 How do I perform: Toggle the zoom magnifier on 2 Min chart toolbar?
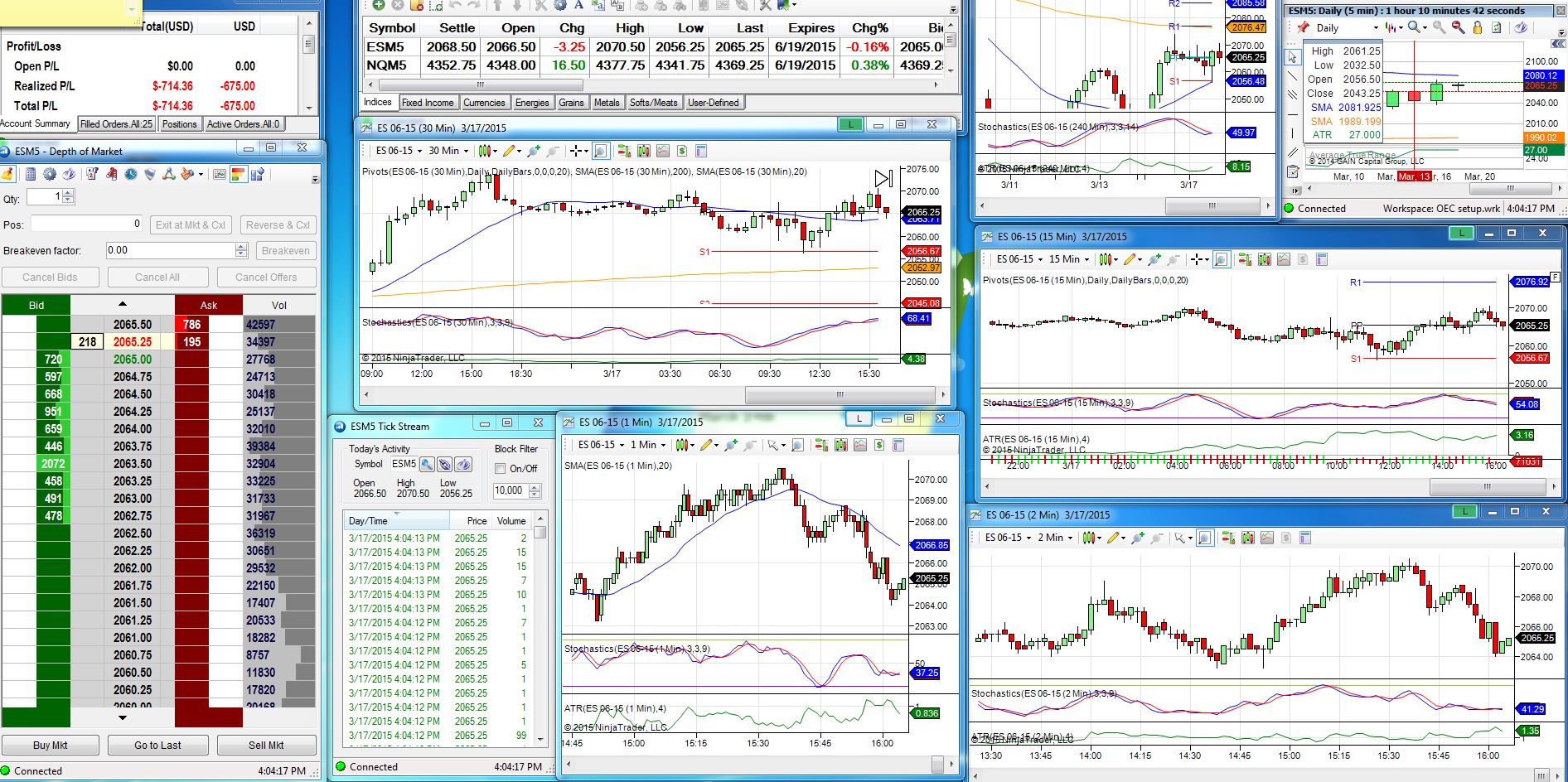pos(1205,538)
